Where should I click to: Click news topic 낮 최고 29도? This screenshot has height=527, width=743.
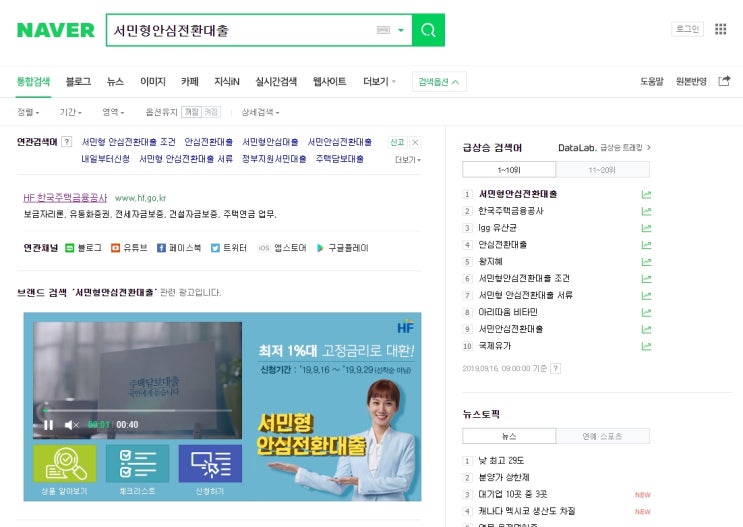[501, 461]
